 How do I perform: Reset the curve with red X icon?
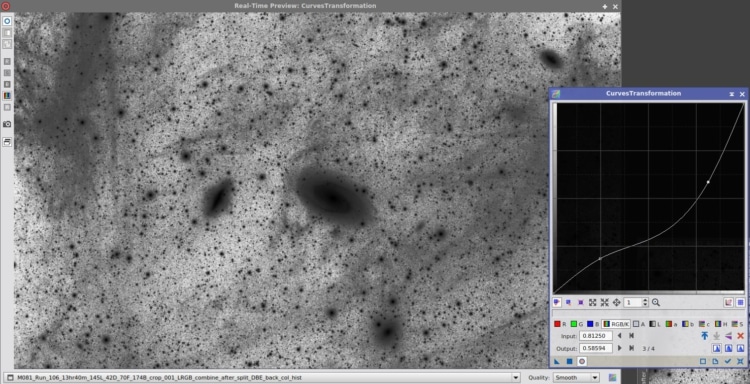click(x=740, y=336)
